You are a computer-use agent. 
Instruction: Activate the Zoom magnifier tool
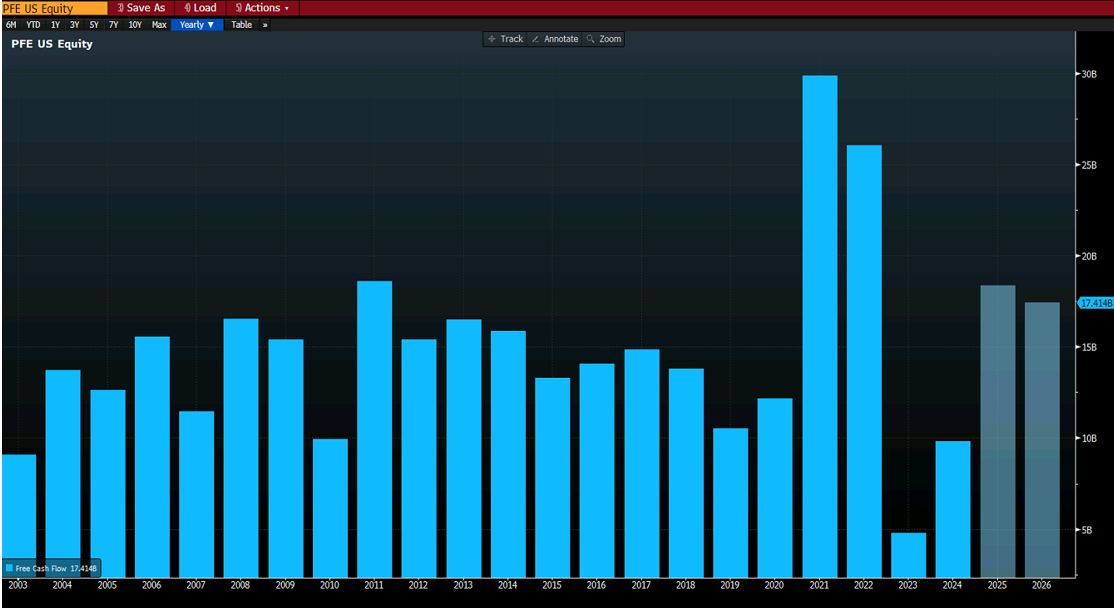click(604, 39)
